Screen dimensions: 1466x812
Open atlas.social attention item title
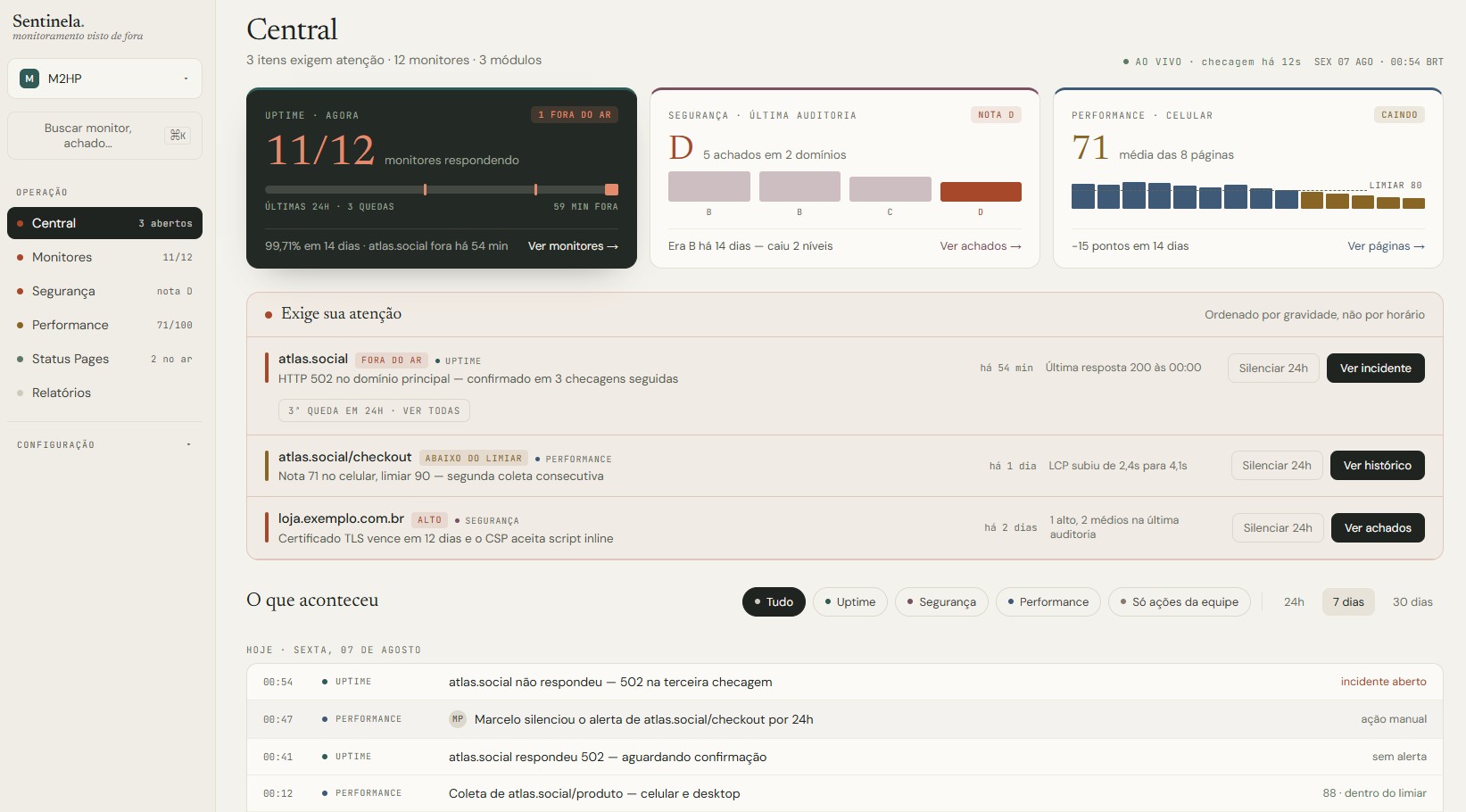(313, 359)
